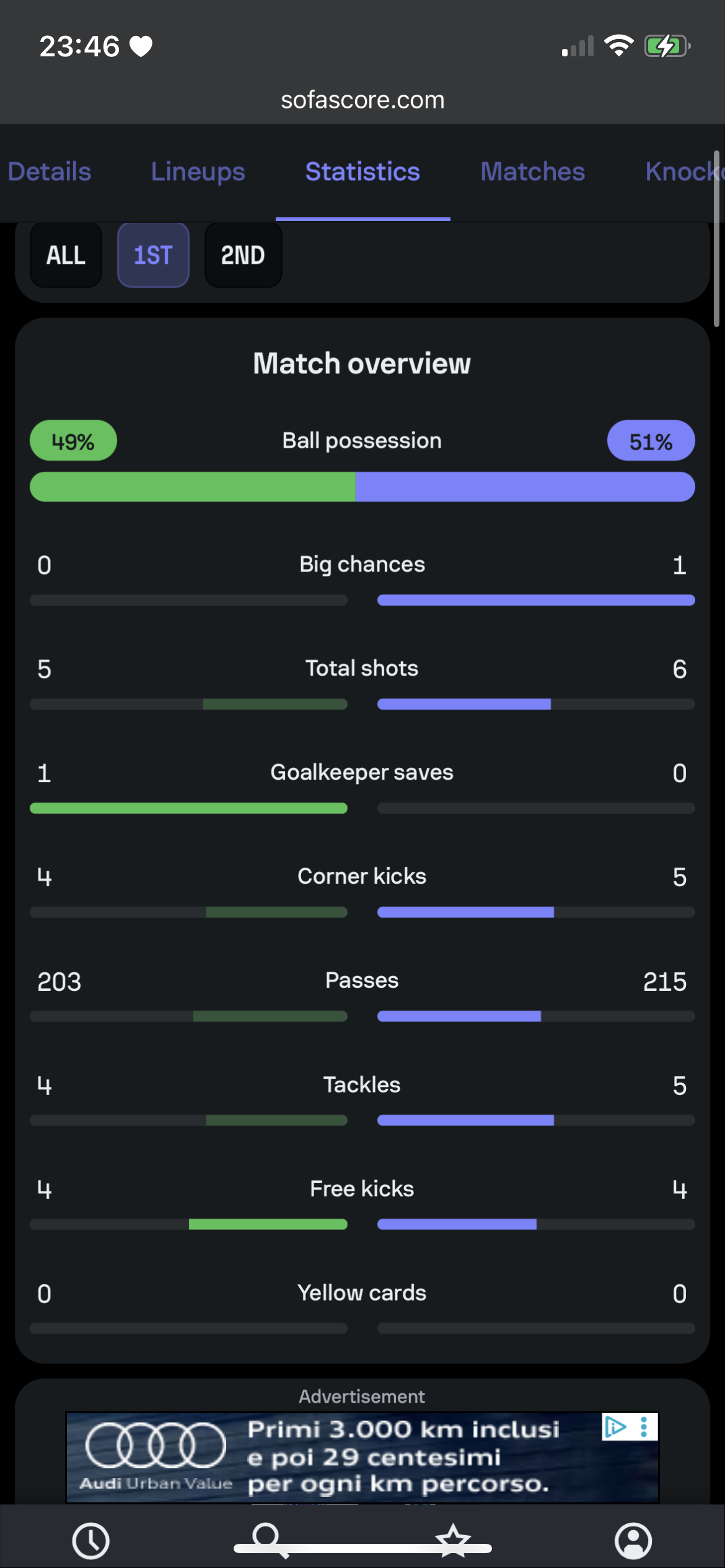Screen dimensions: 725x1568
Task: Tap the sofascore.com address bar
Action: tap(362, 100)
